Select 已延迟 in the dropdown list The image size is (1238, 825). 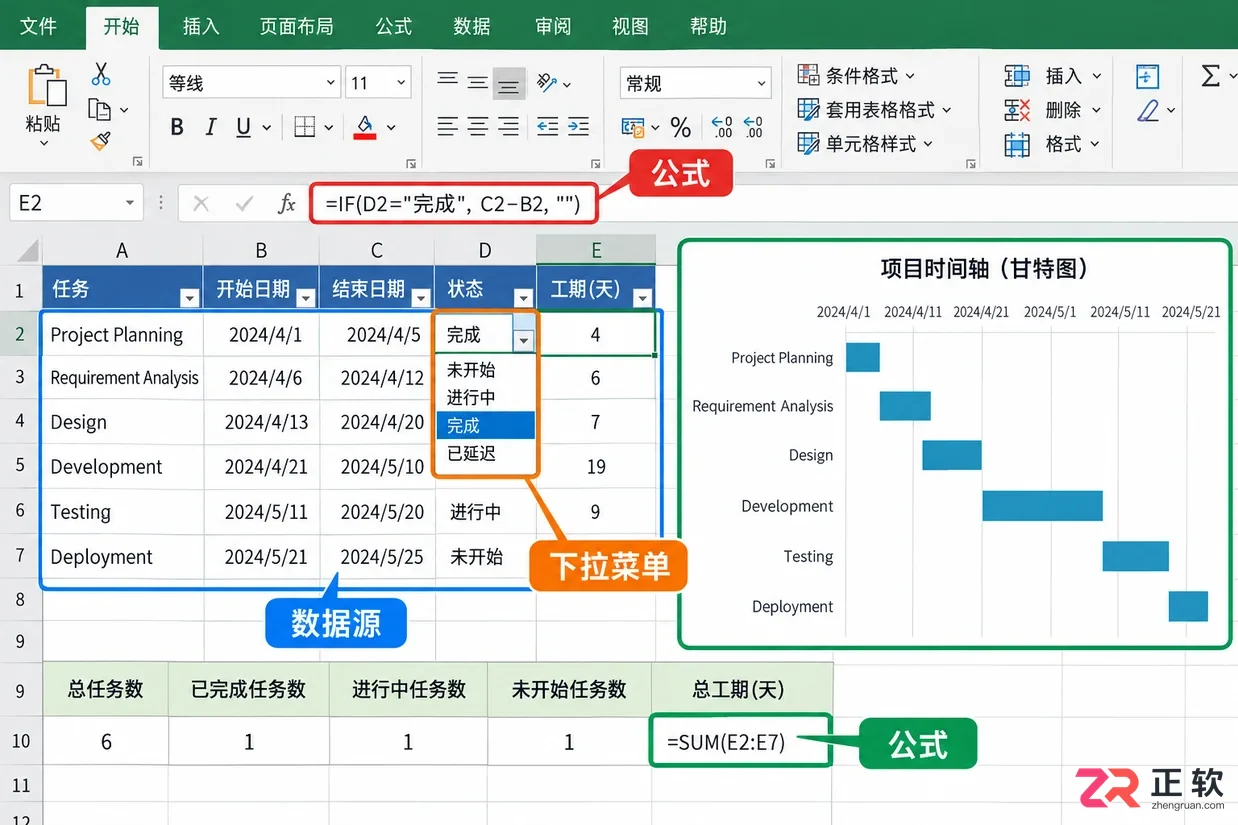(485, 454)
